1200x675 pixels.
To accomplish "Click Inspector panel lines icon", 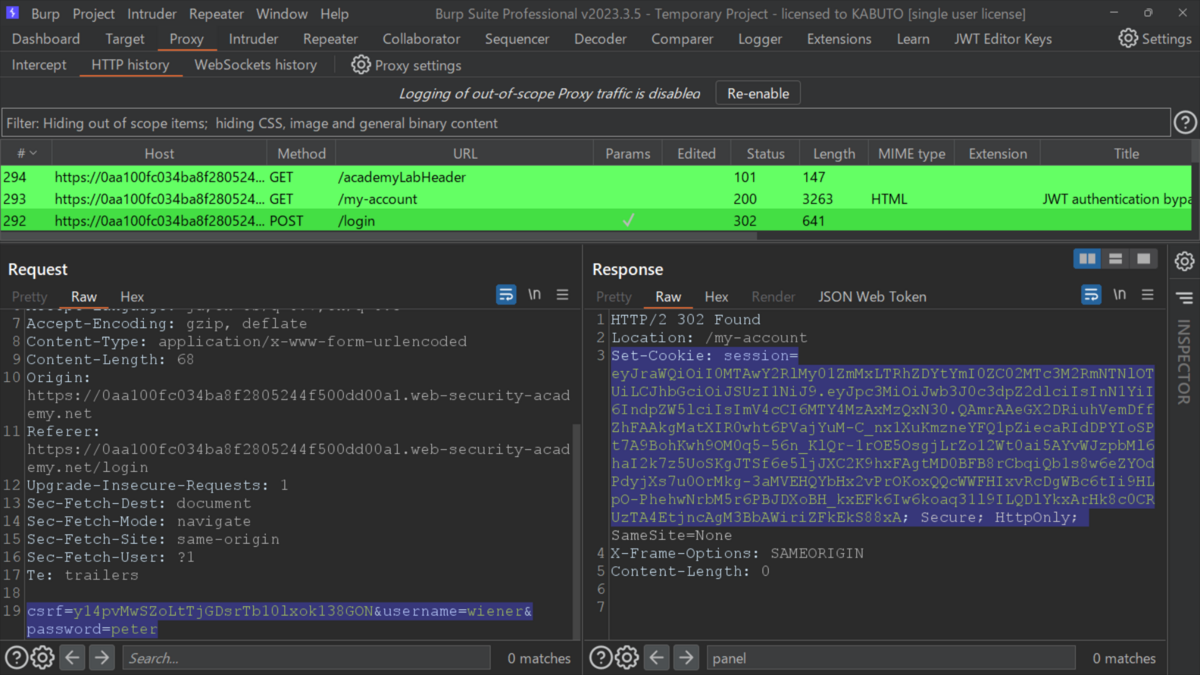I will tap(1185, 298).
